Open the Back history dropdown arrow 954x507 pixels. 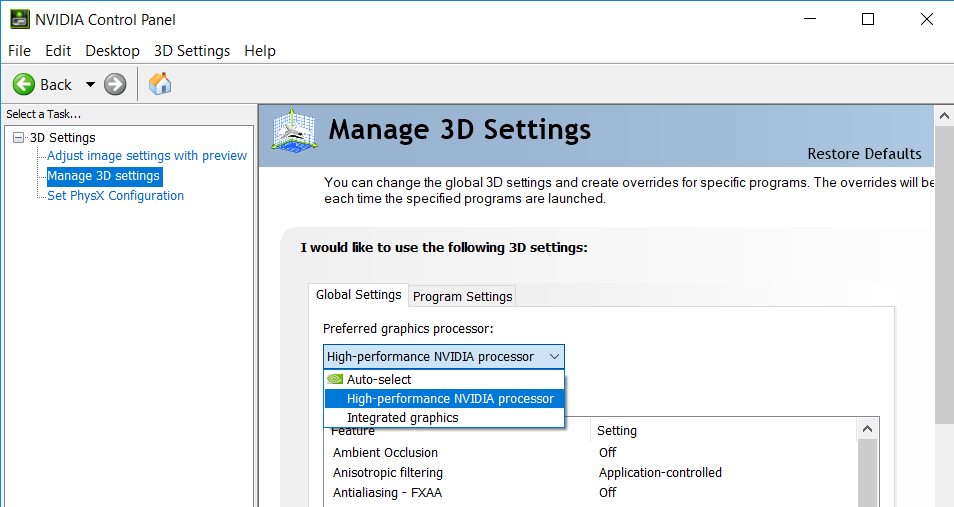(90, 84)
